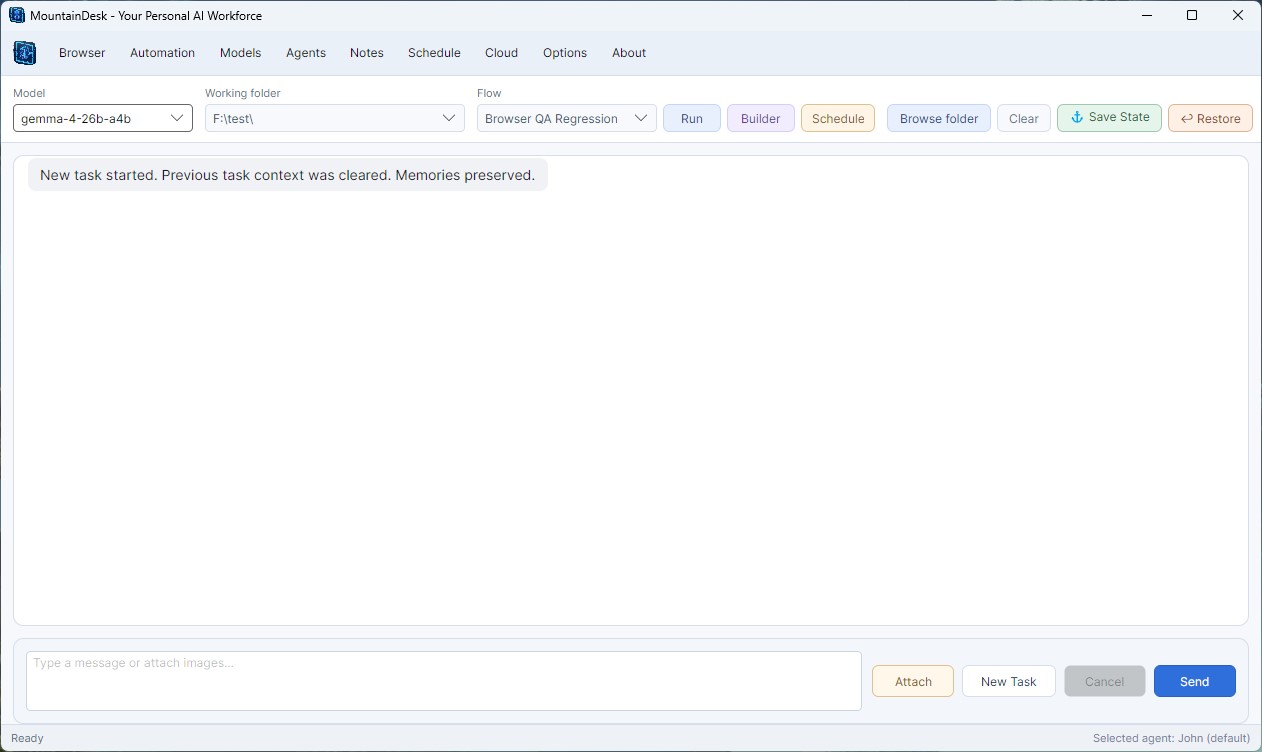Open the Models menu
The height and width of the screenshot is (752, 1262).
[x=240, y=53]
